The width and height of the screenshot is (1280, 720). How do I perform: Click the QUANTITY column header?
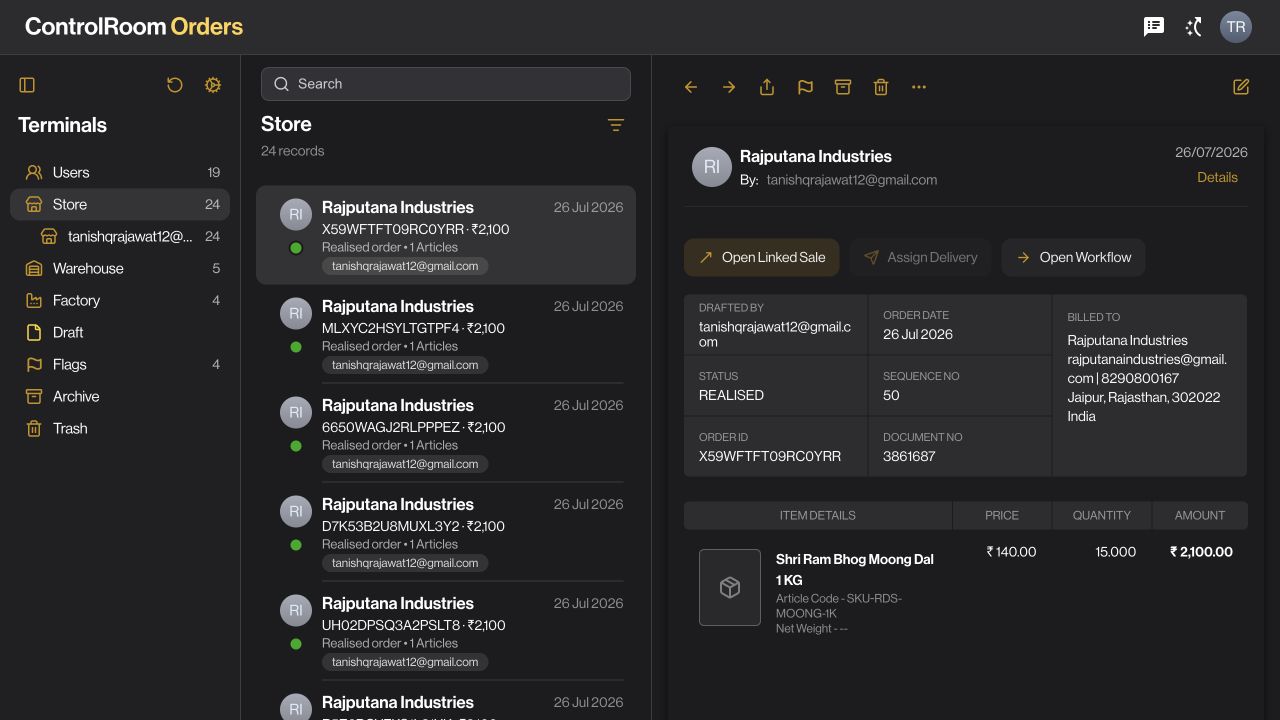pos(1102,515)
